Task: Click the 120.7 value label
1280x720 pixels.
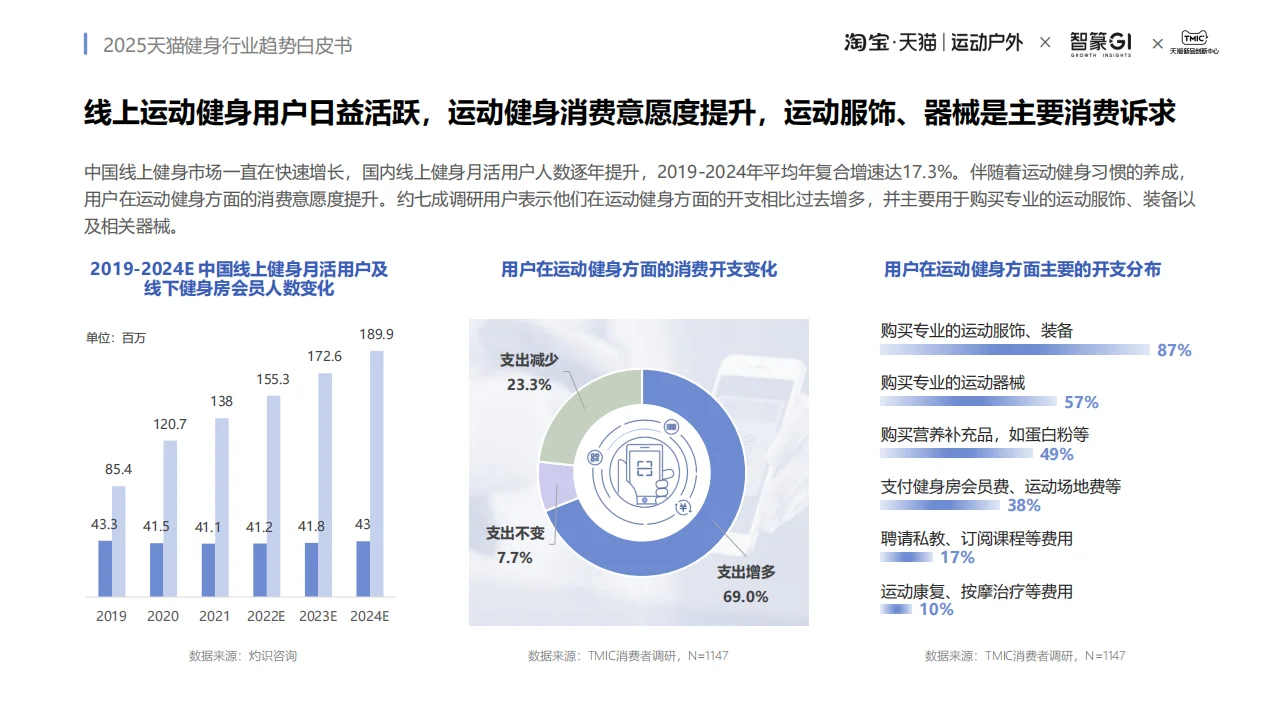Action: point(169,424)
